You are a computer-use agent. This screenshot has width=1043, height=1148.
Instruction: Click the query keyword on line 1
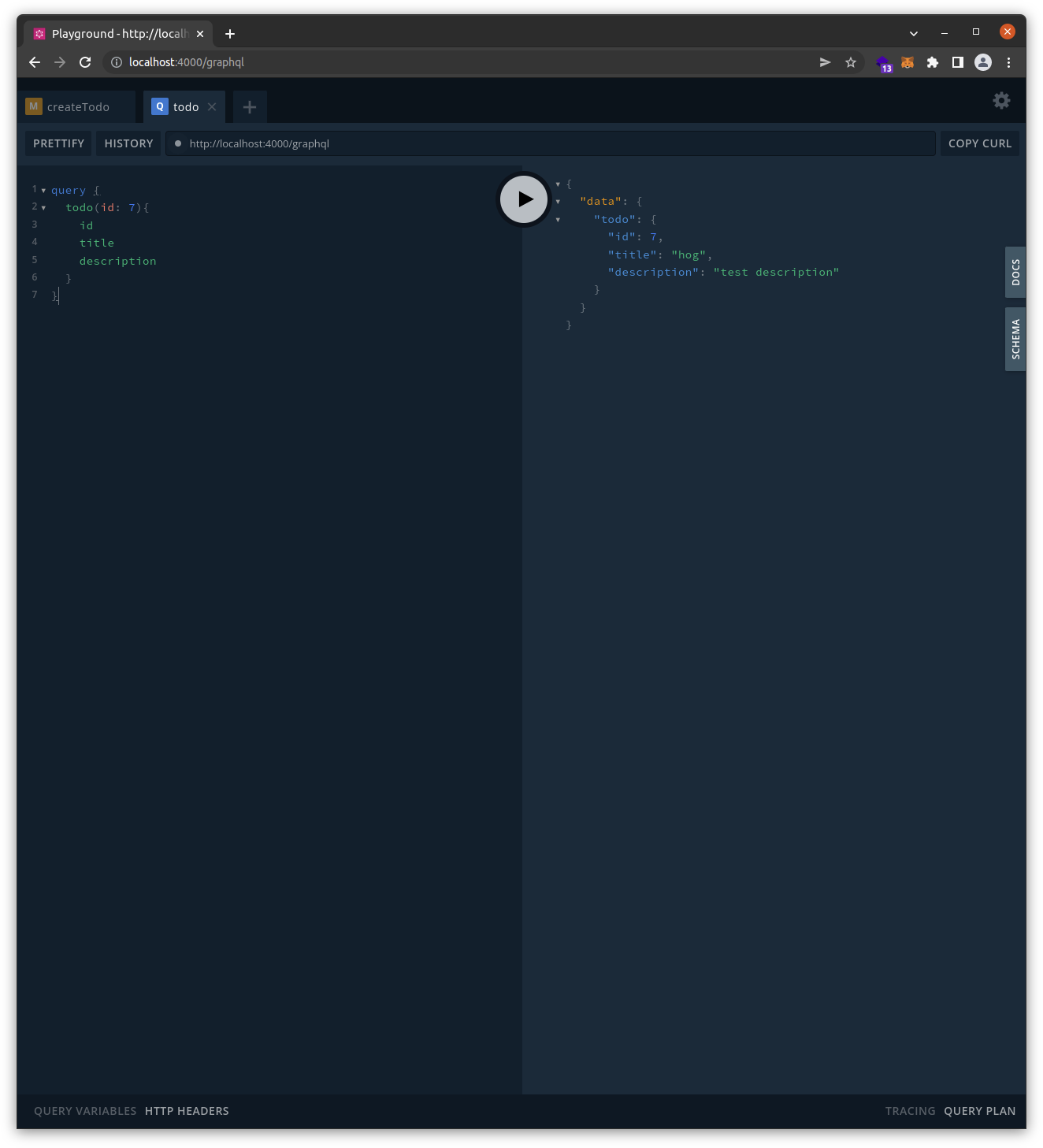click(69, 191)
